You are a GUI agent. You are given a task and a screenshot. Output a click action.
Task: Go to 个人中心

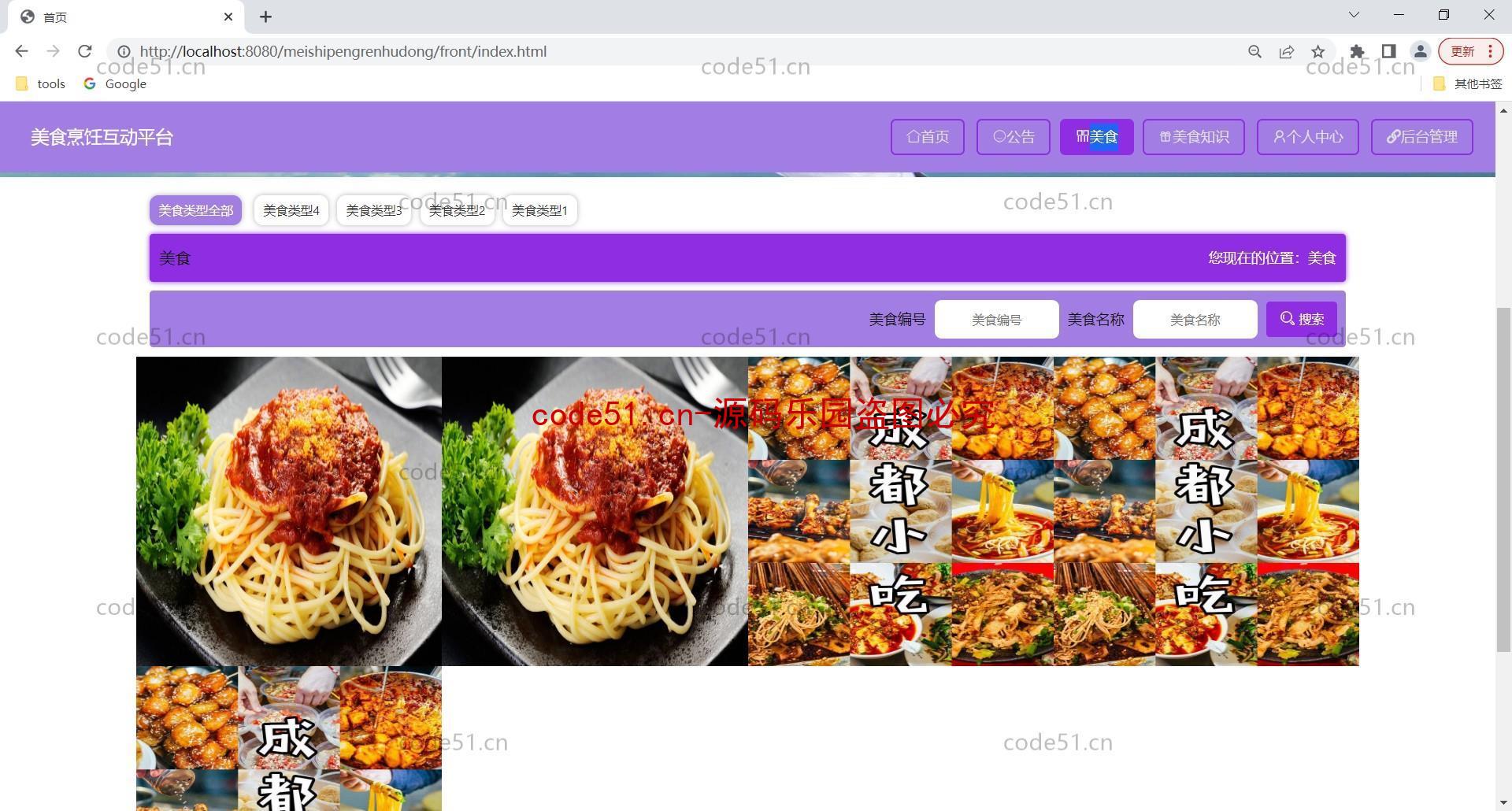point(1308,137)
